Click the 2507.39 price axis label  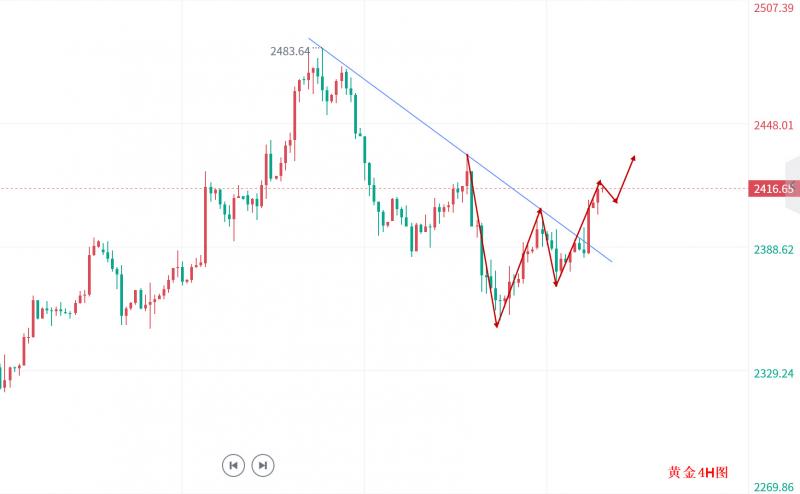(773, 8)
